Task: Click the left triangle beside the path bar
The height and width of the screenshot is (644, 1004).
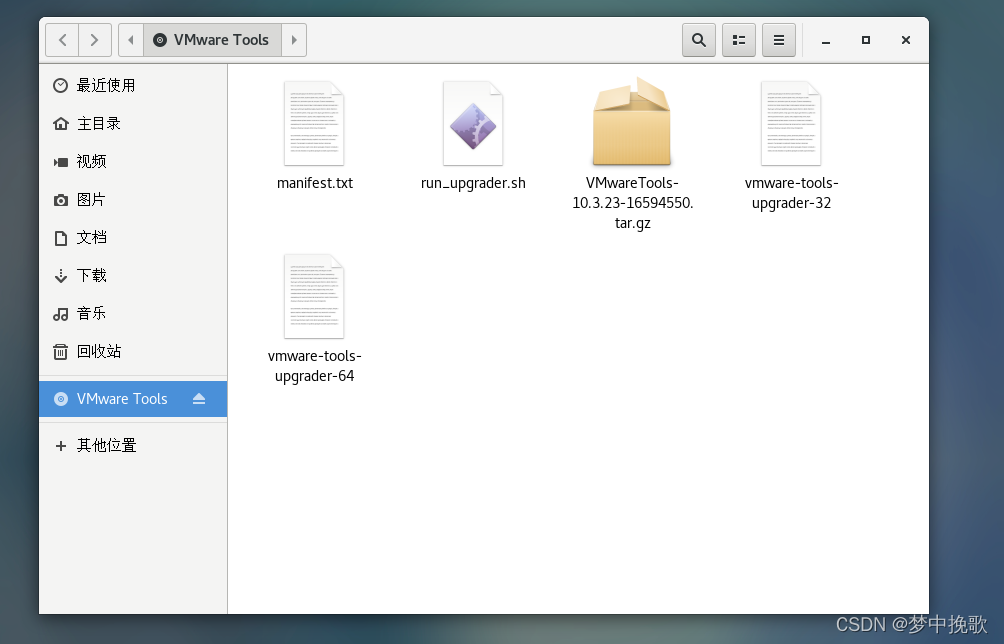Action: point(131,40)
